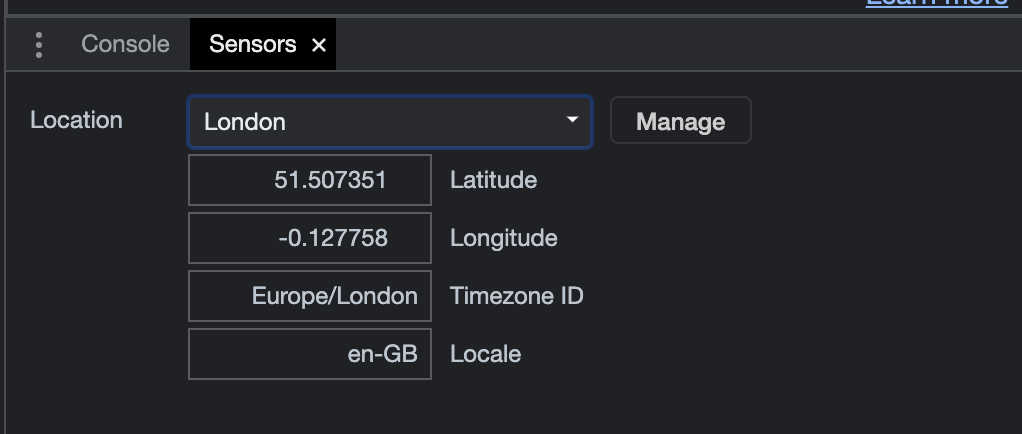This screenshot has height=434, width=1022.
Task: Click the Manage locations button
Action: pyautogui.click(x=680, y=121)
